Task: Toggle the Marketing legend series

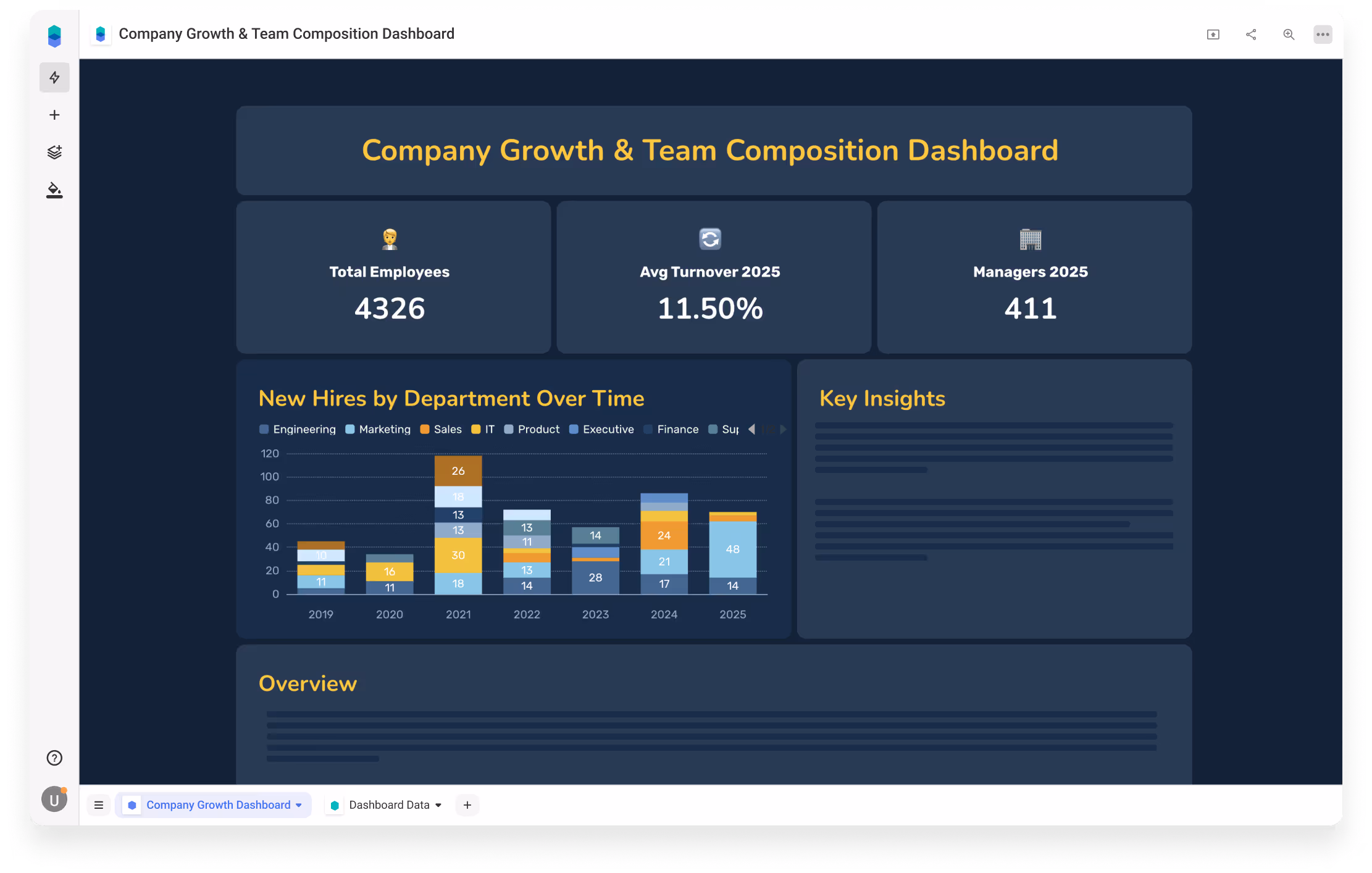Action: [384, 429]
